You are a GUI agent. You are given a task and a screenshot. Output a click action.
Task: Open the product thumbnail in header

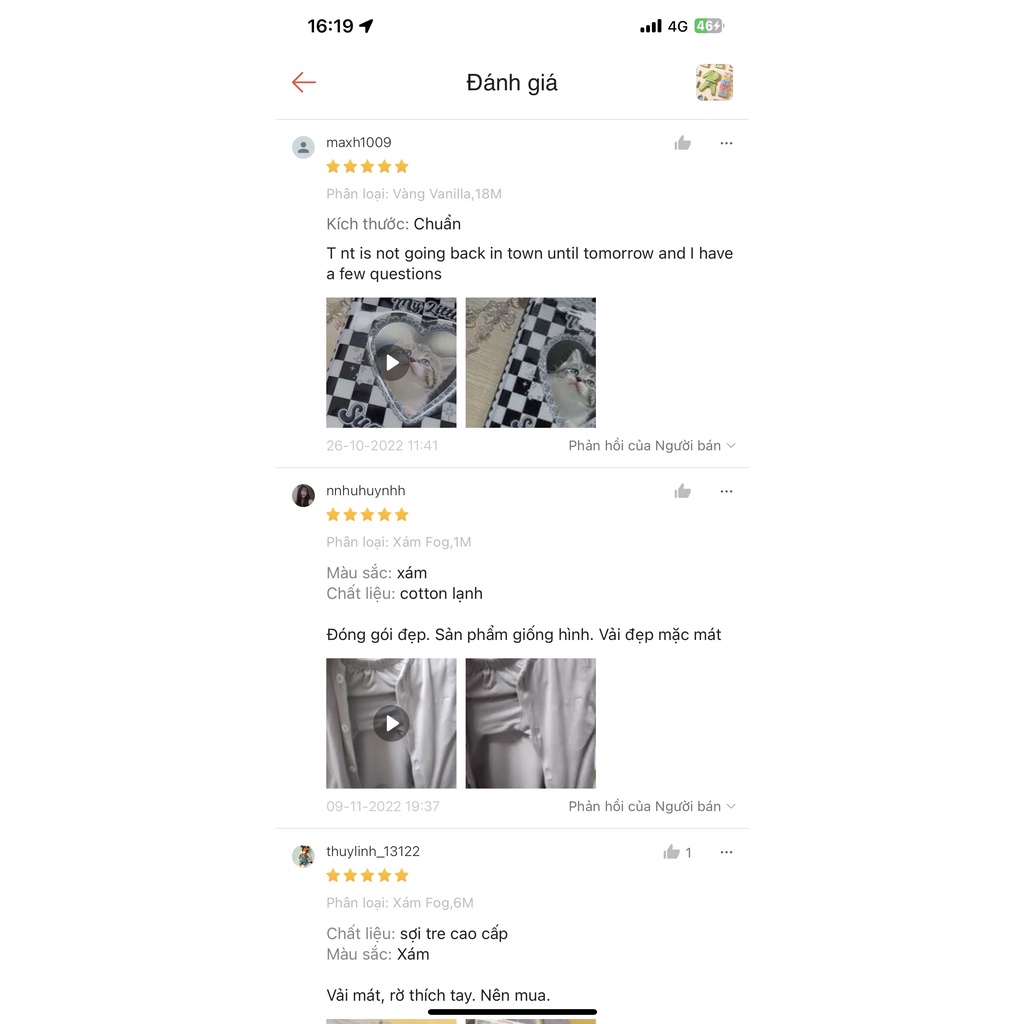pos(714,82)
